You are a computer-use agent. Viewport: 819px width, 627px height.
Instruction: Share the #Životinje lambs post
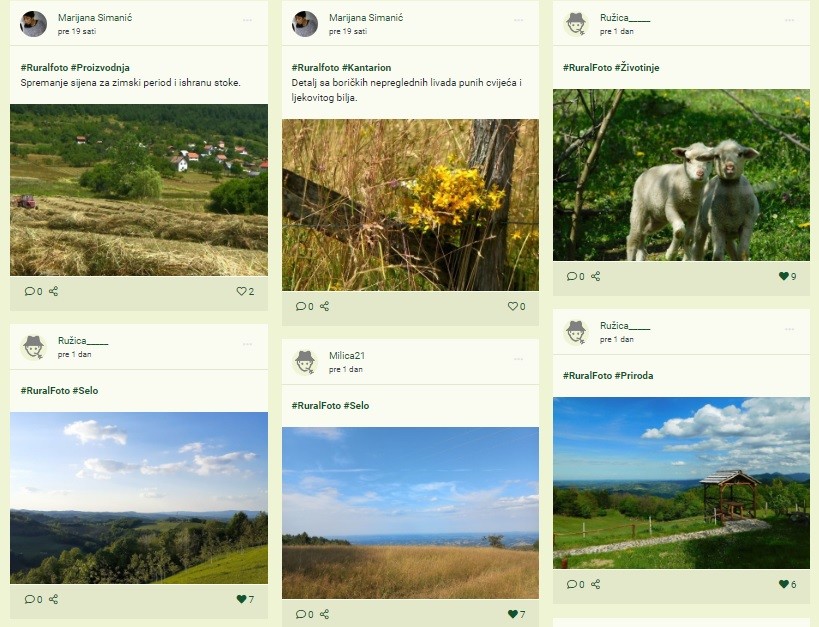pyautogui.click(x=595, y=276)
